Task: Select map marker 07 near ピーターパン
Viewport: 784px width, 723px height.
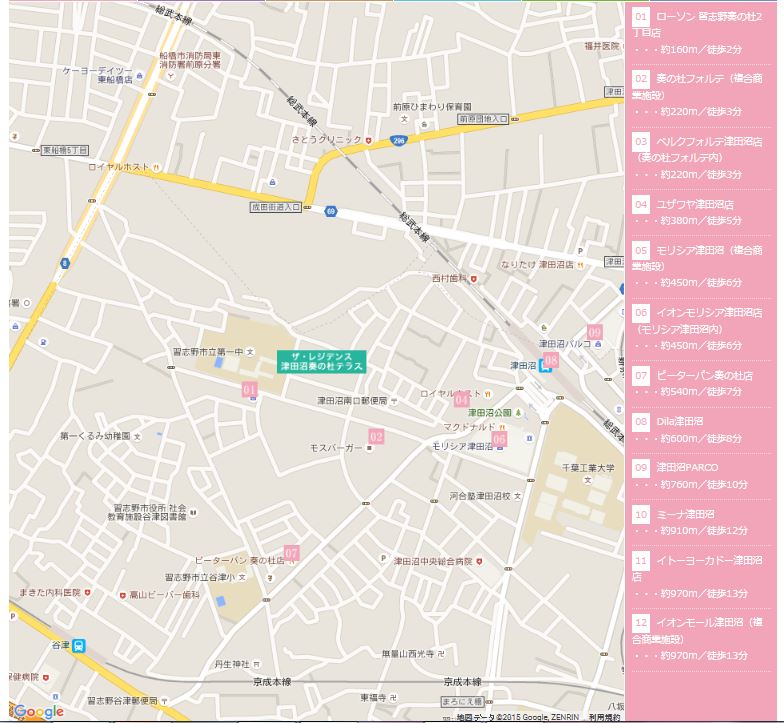Action: pyautogui.click(x=291, y=552)
